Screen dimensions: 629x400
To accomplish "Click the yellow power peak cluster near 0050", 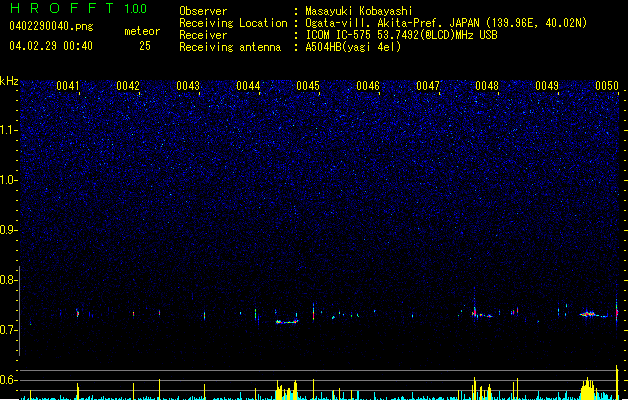I will click(588, 389).
